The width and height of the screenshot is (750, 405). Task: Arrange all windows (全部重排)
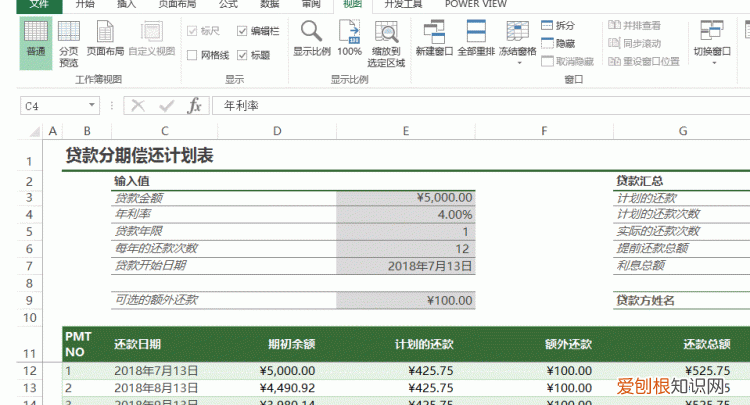[476, 39]
